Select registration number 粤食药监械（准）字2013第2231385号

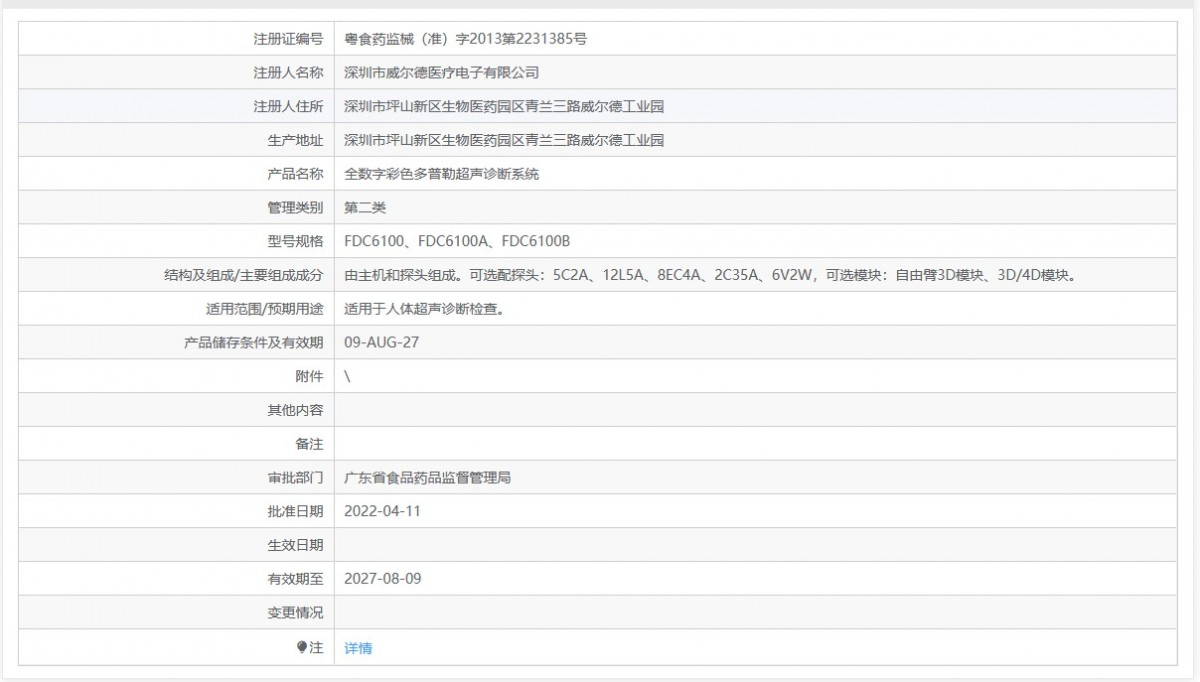(x=465, y=39)
